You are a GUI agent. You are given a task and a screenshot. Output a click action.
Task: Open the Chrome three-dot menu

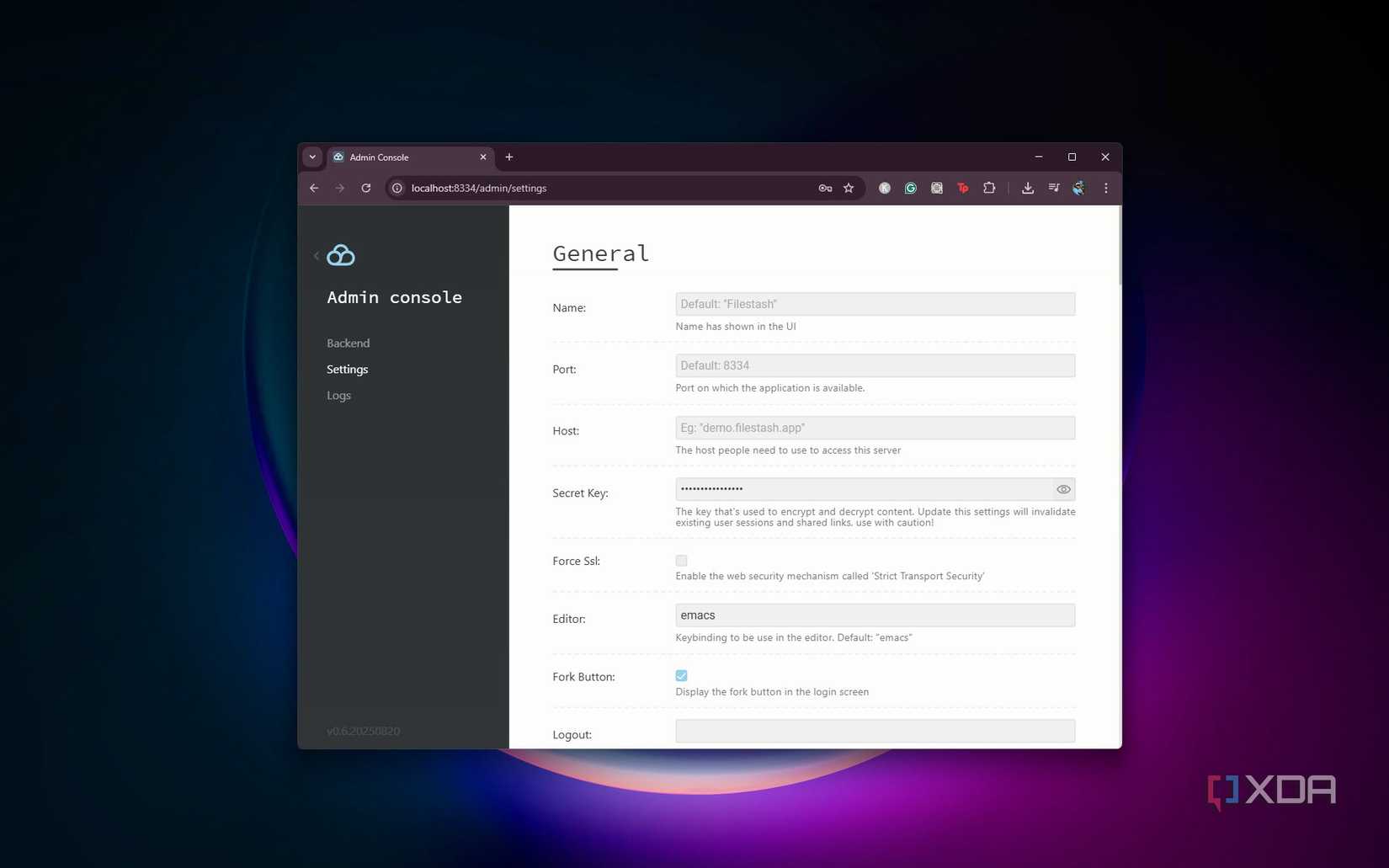point(1105,188)
